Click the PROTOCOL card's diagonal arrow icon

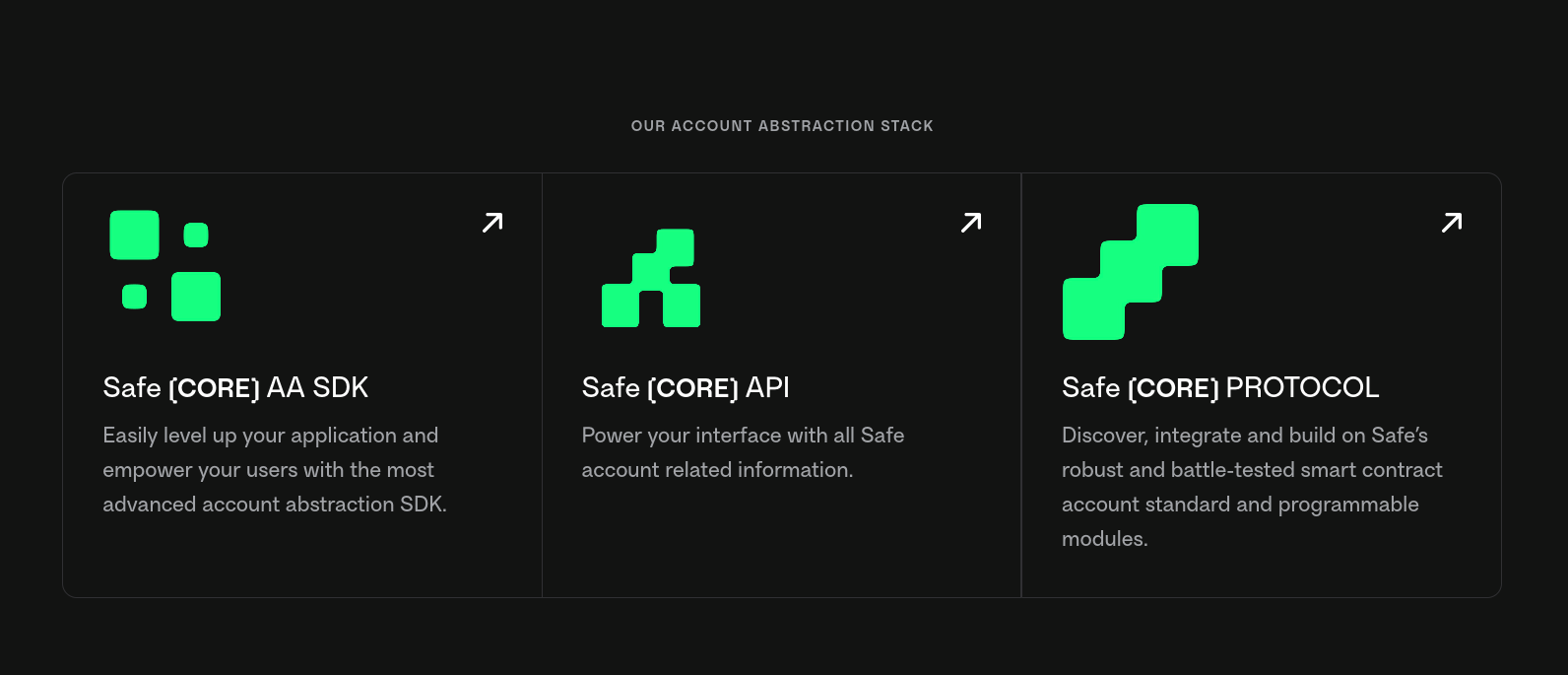[1452, 223]
